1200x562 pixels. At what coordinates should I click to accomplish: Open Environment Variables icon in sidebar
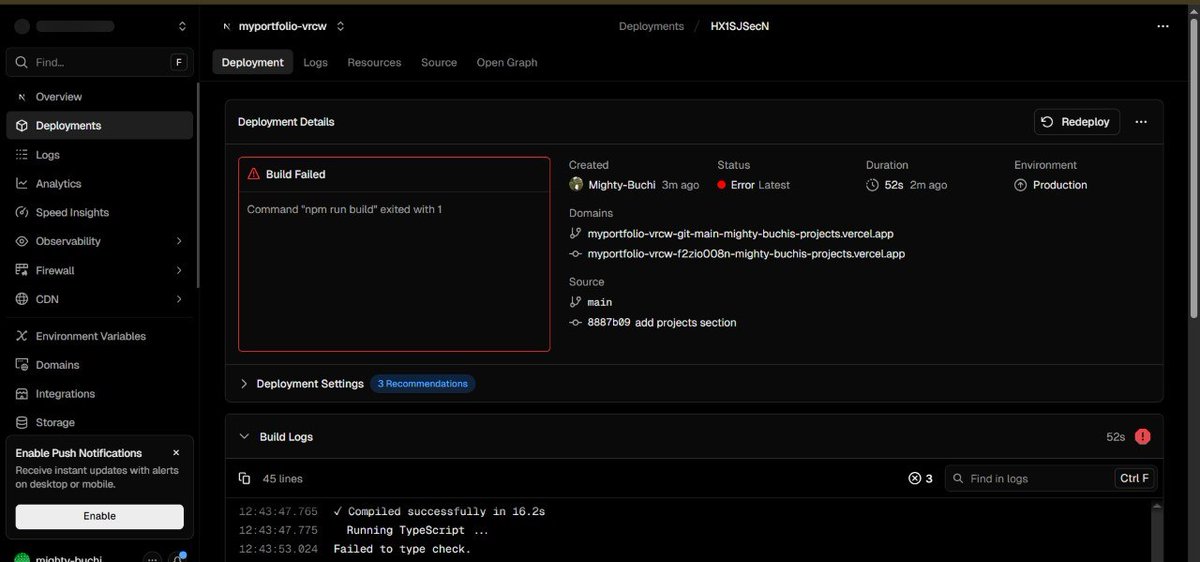[x=22, y=336]
